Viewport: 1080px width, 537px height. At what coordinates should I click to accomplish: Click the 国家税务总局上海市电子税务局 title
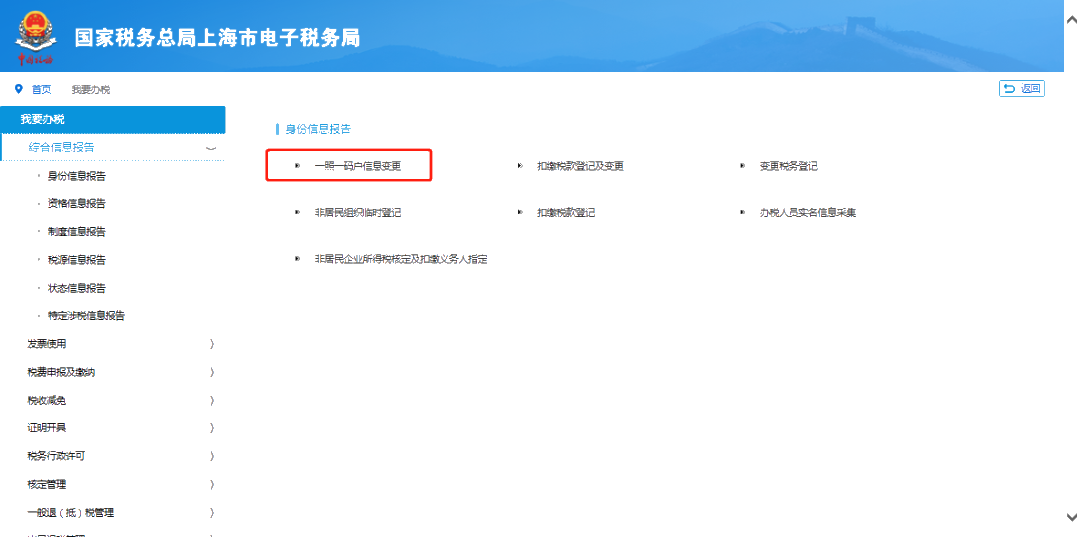[217, 38]
